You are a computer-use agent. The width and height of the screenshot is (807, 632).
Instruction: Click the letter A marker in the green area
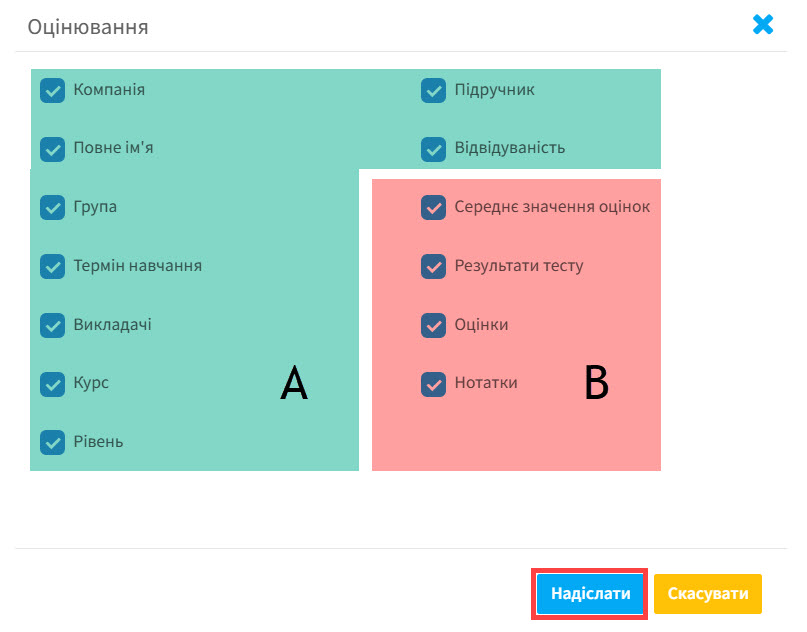click(293, 384)
